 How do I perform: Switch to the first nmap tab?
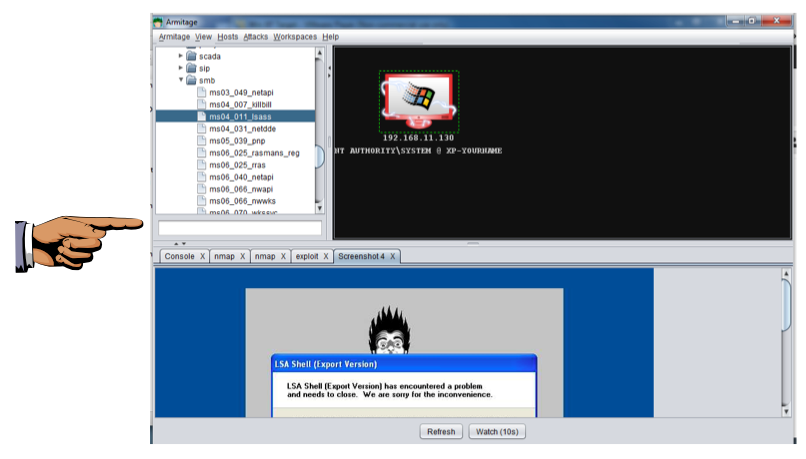pyautogui.click(x=224, y=256)
